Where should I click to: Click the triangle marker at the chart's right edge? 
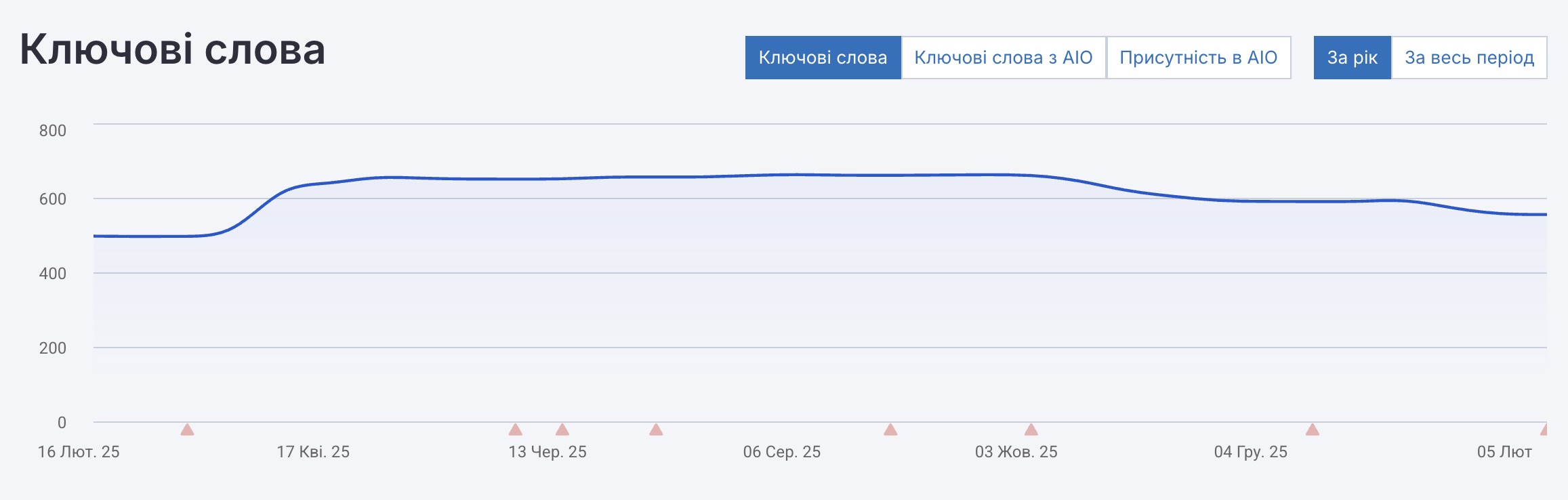pos(1544,430)
